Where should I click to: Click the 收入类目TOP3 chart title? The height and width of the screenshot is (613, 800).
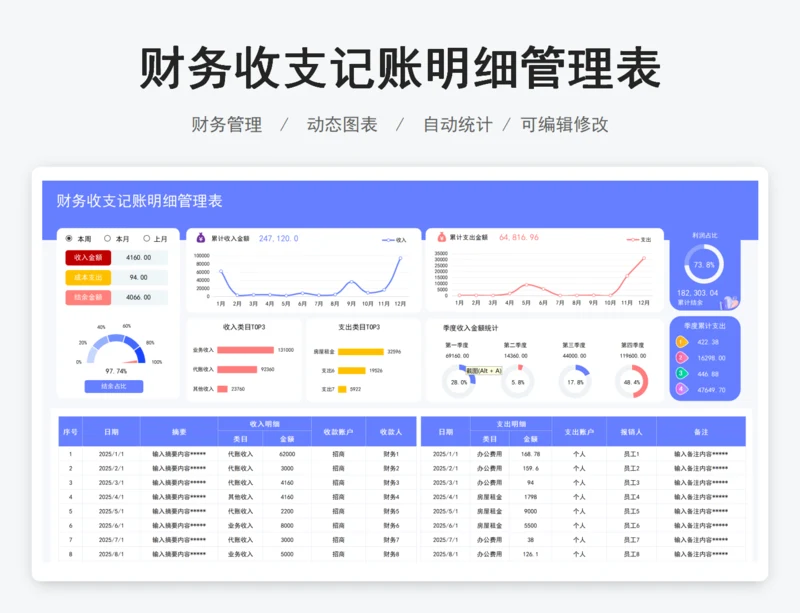pos(244,327)
